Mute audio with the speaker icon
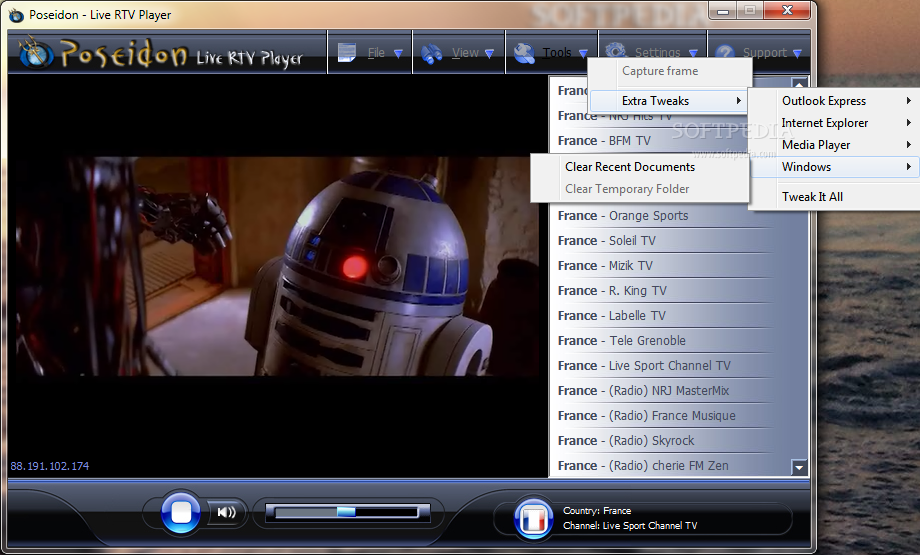The image size is (920, 555). (x=226, y=512)
